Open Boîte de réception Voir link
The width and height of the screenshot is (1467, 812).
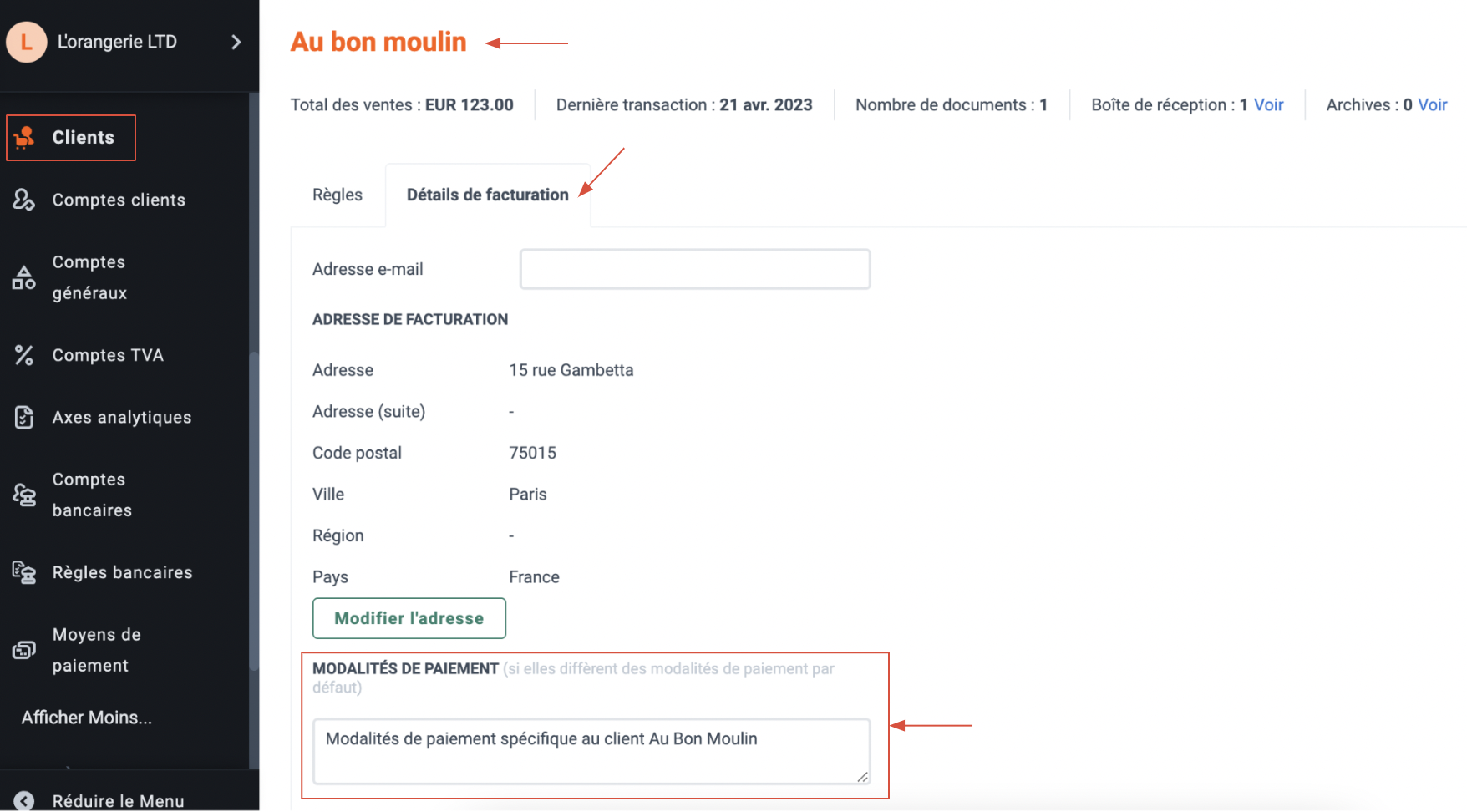[1268, 104]
